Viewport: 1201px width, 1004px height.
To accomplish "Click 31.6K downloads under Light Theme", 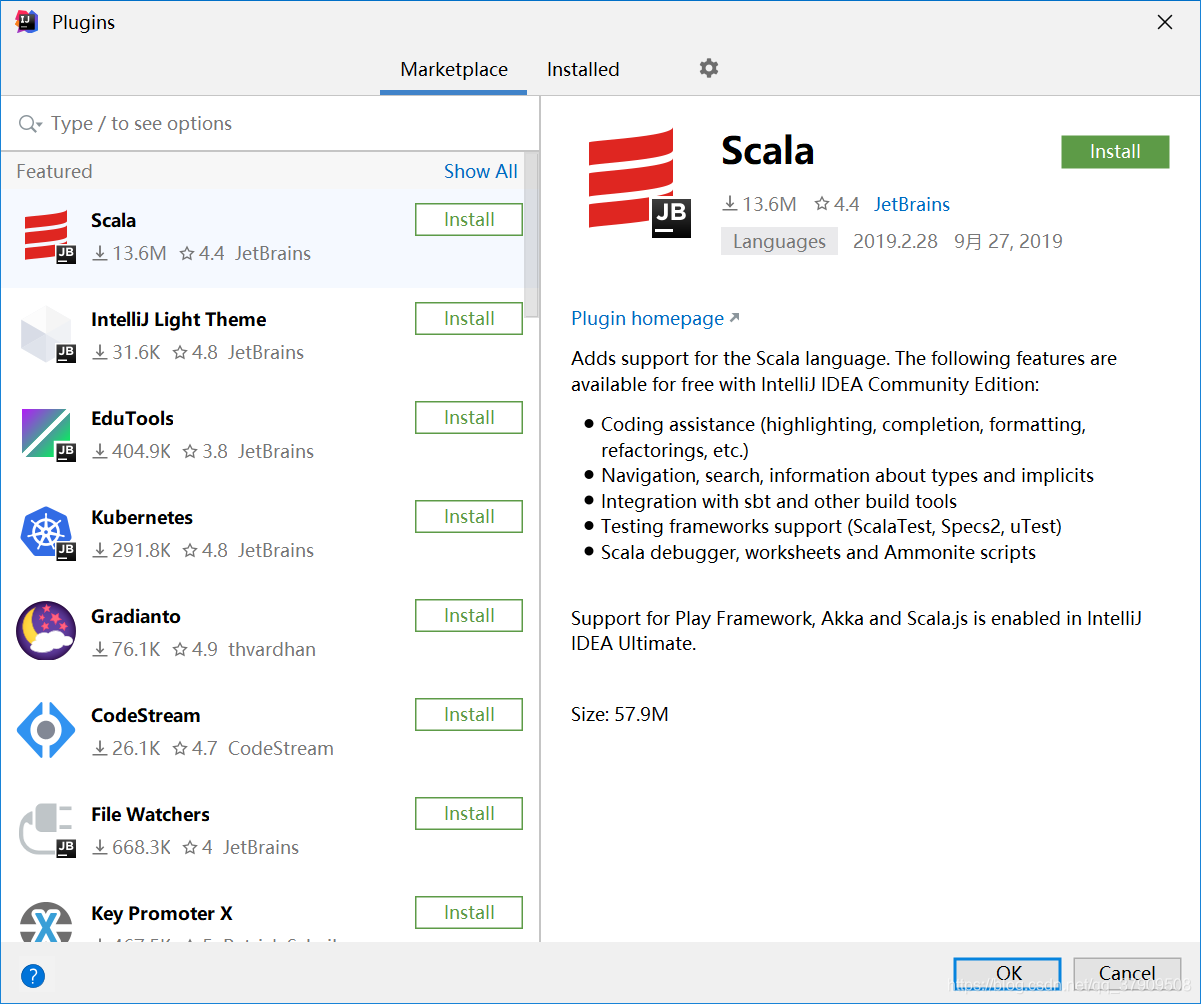I will 126,352.
